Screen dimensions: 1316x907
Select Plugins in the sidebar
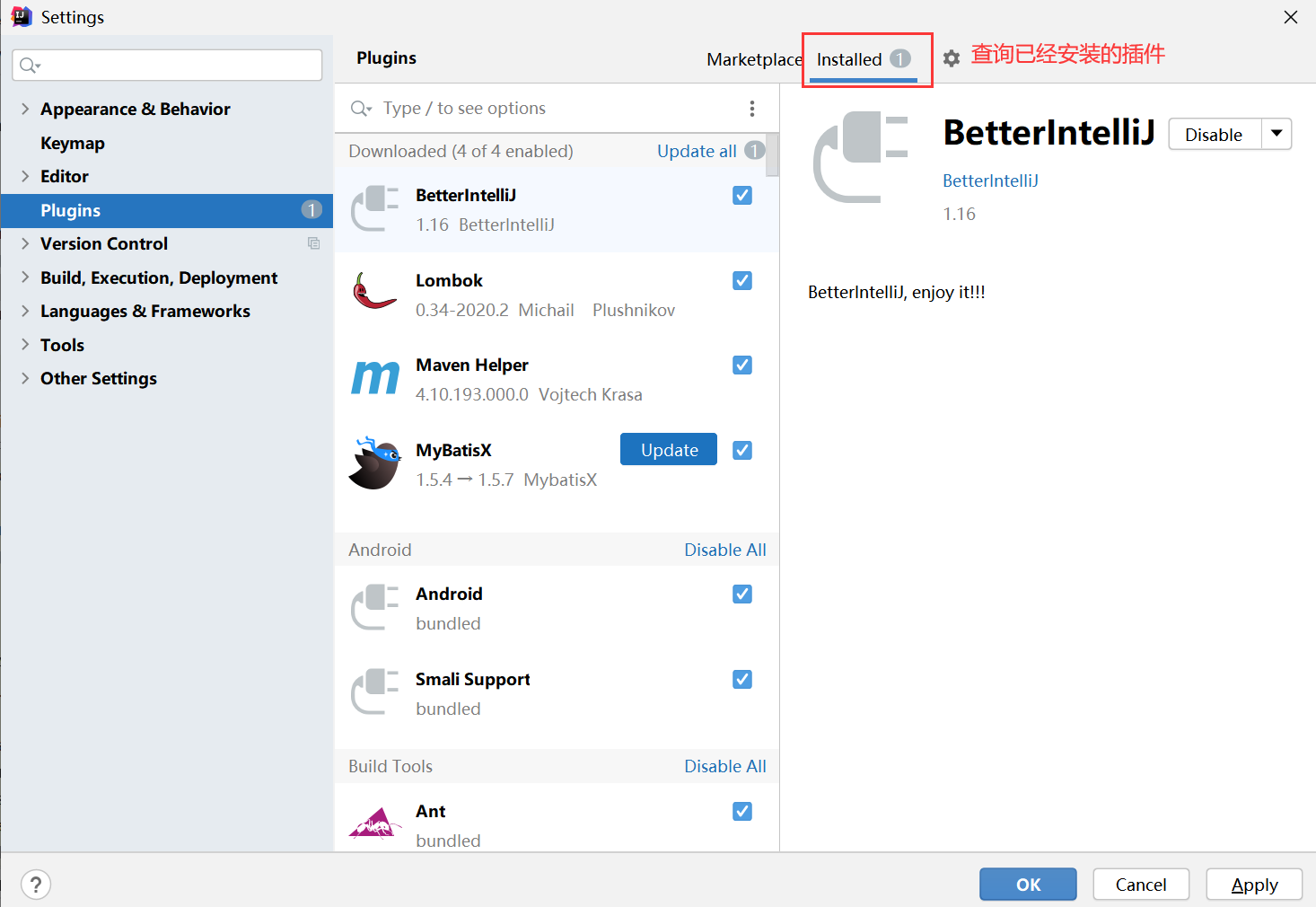coord(167,210)
